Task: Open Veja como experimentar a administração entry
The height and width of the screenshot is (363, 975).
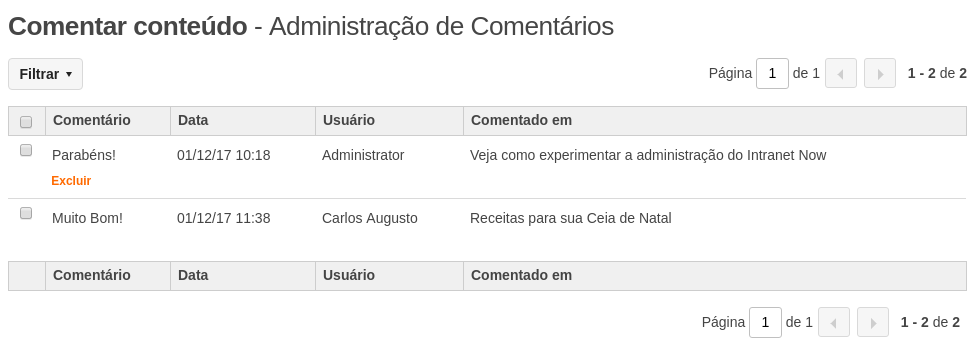Action: tap(648, 155)
